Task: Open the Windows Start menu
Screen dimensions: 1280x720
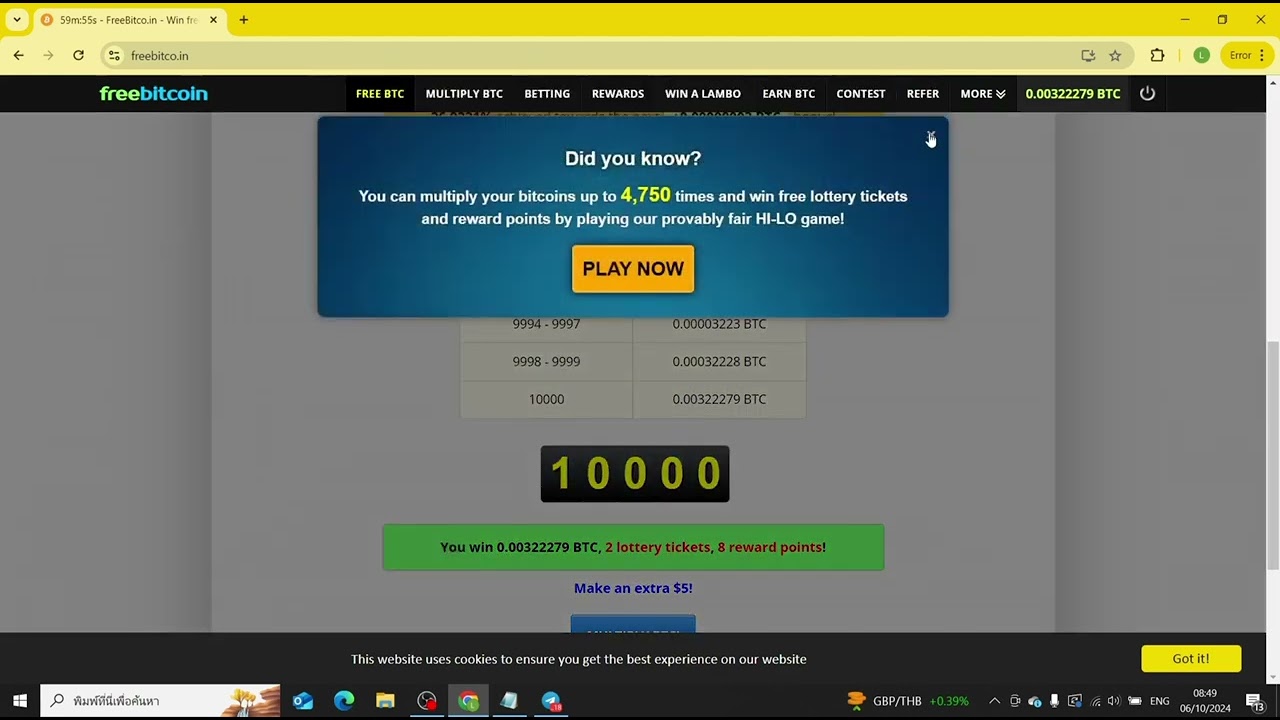Action: click(19, 701)
